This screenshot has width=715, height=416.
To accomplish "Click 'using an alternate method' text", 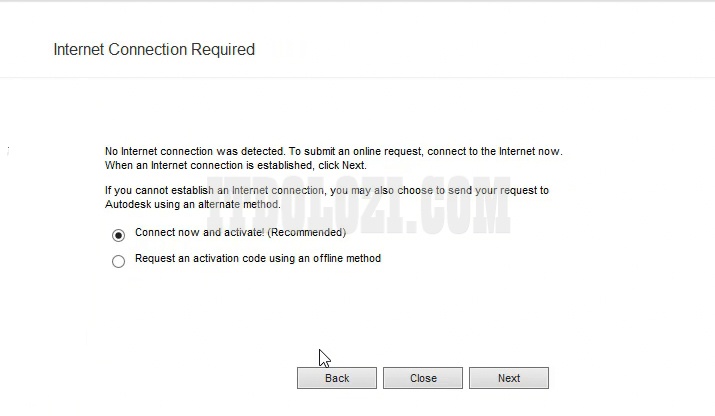I will coord(217,204).
